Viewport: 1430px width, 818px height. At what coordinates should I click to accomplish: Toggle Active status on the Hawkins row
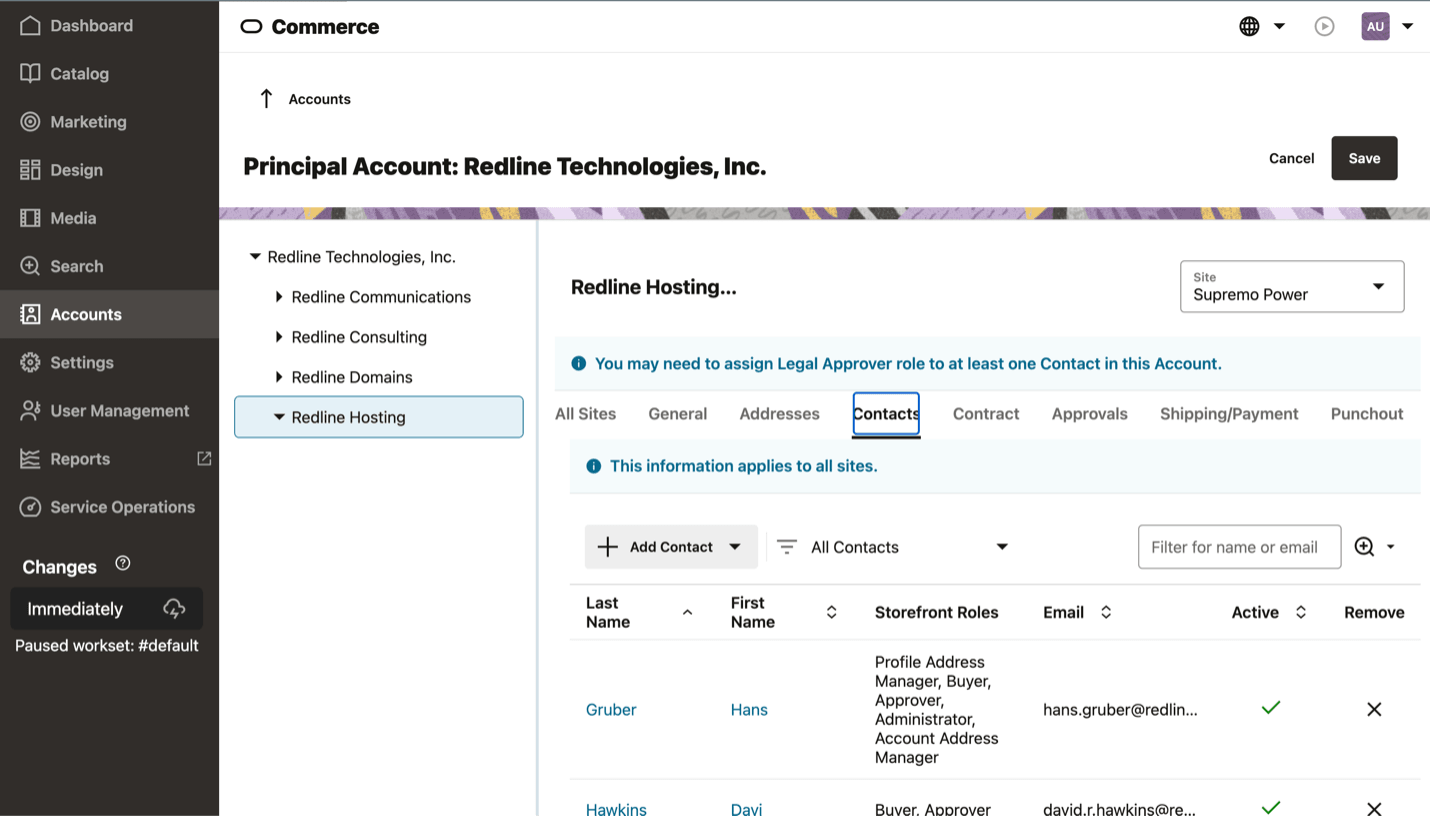pyautogui.click(x=1270, y=807)
